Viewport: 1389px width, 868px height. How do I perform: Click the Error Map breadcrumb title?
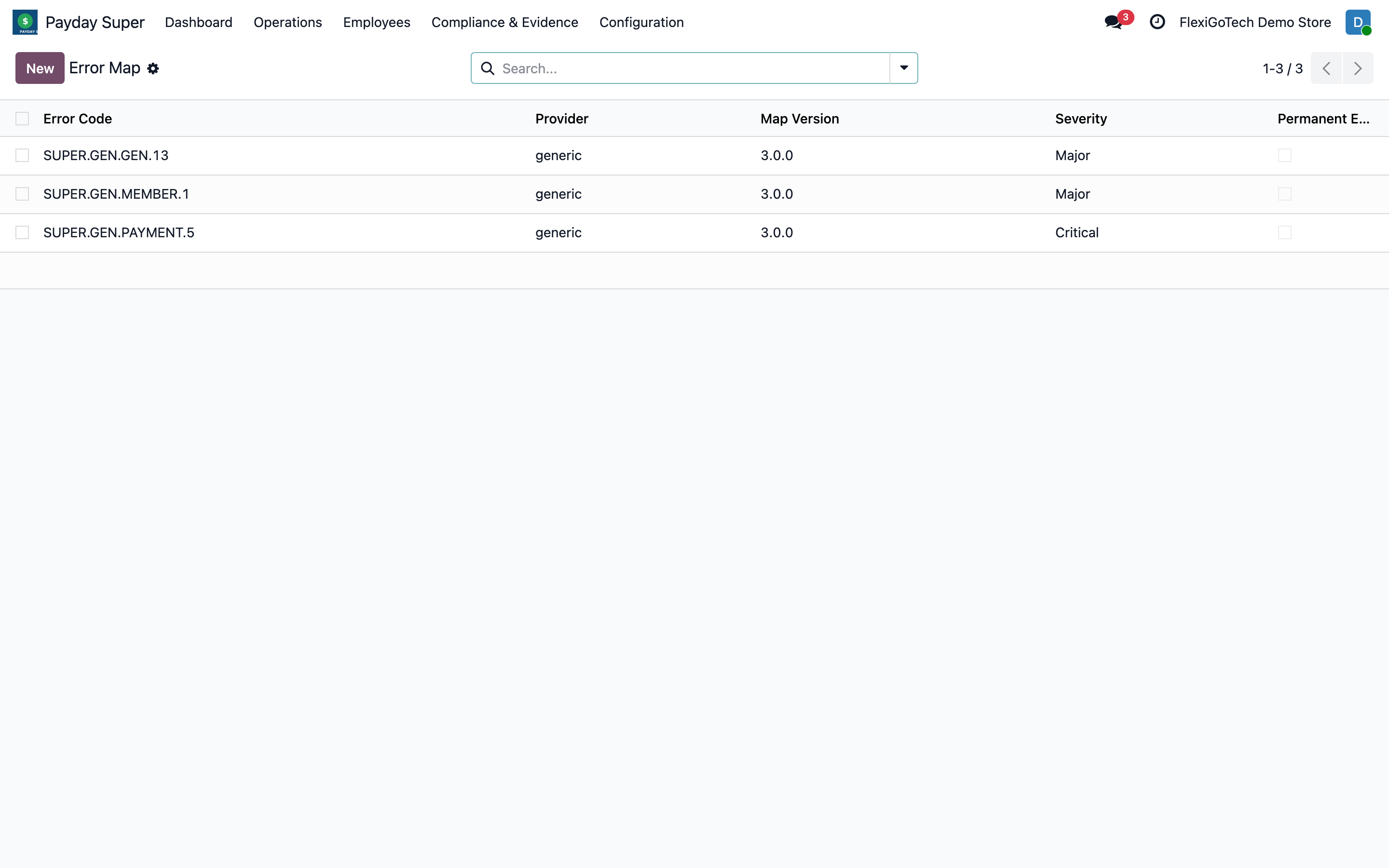[105, 68]
